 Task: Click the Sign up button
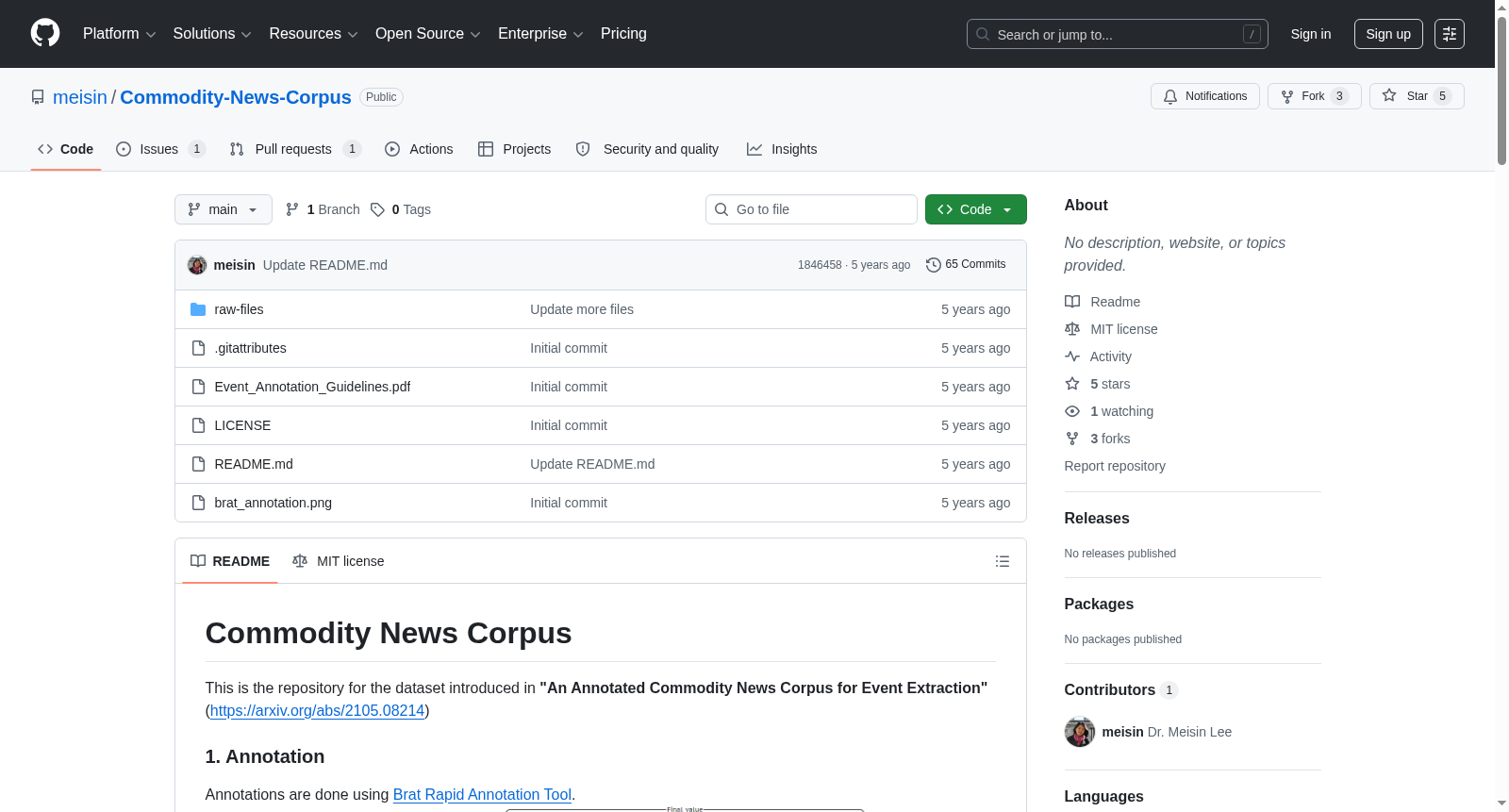[x=1388, y=34]
